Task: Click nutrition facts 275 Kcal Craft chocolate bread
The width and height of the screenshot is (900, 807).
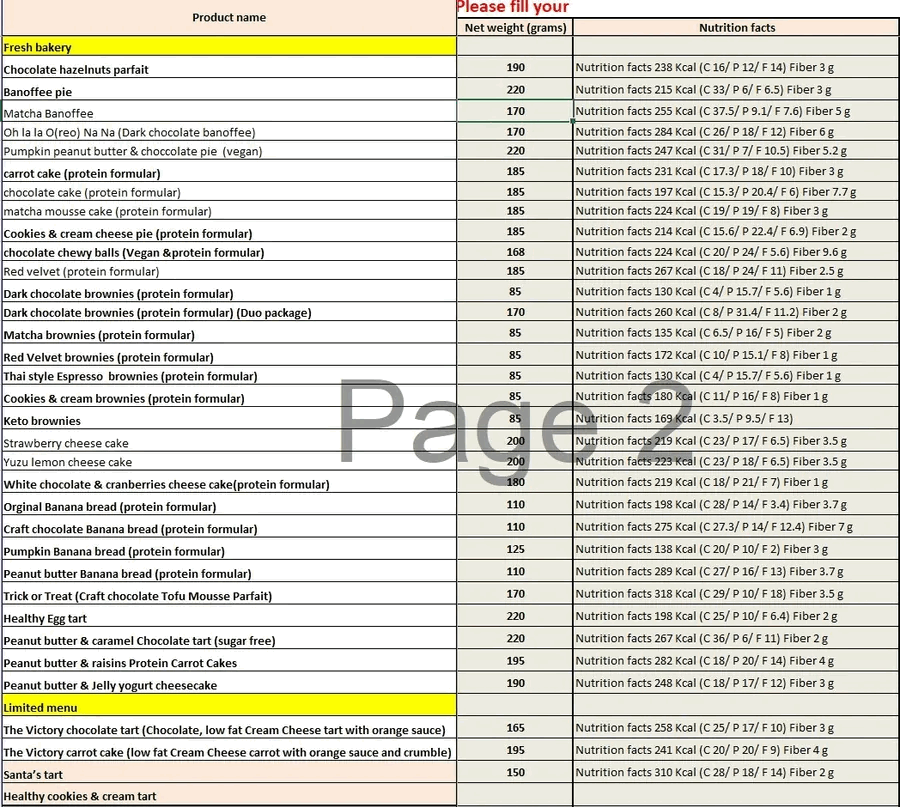Action: pyautogui.click(x=736, y=527)
